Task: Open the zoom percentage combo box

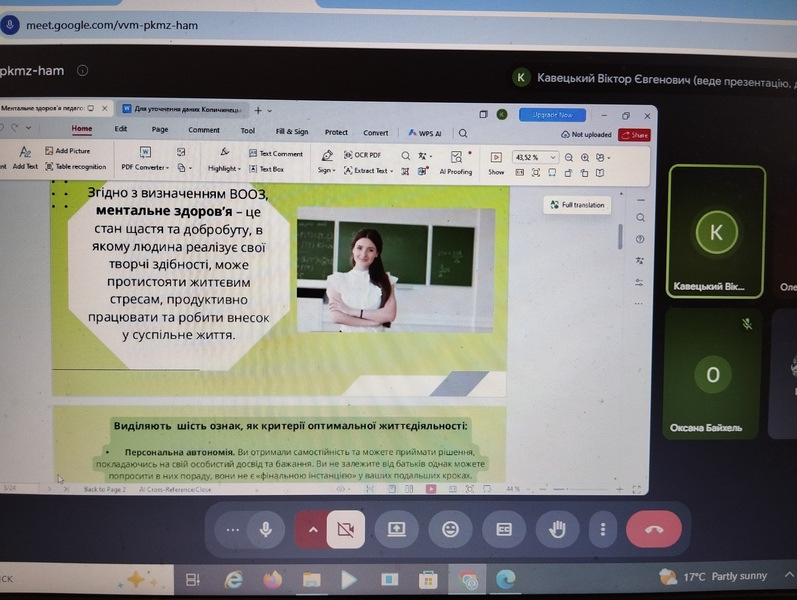Action: pyautogui.click(x=535, y=158)
